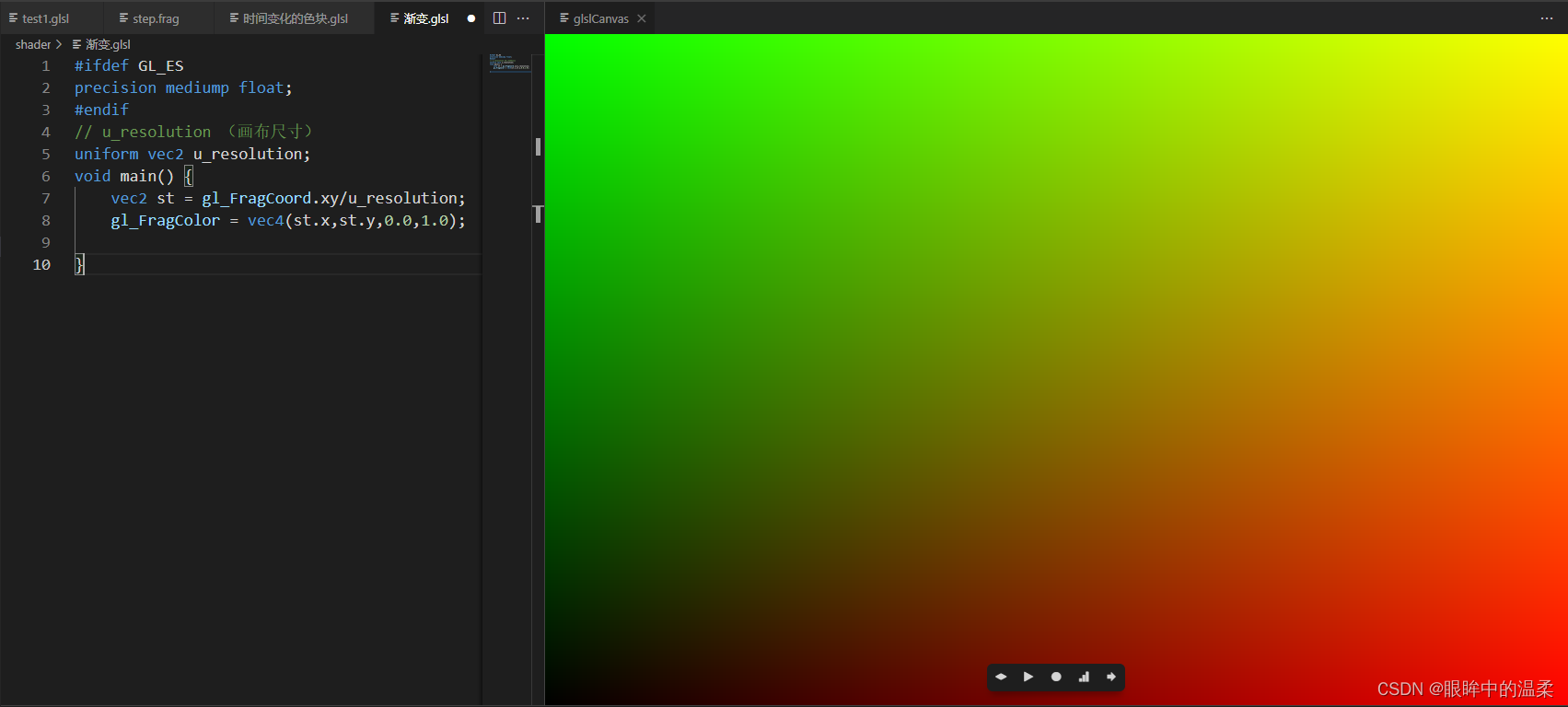
Task: Place cursor on '#ifdef GL_ES' line
Action: (x=129, y=66)
